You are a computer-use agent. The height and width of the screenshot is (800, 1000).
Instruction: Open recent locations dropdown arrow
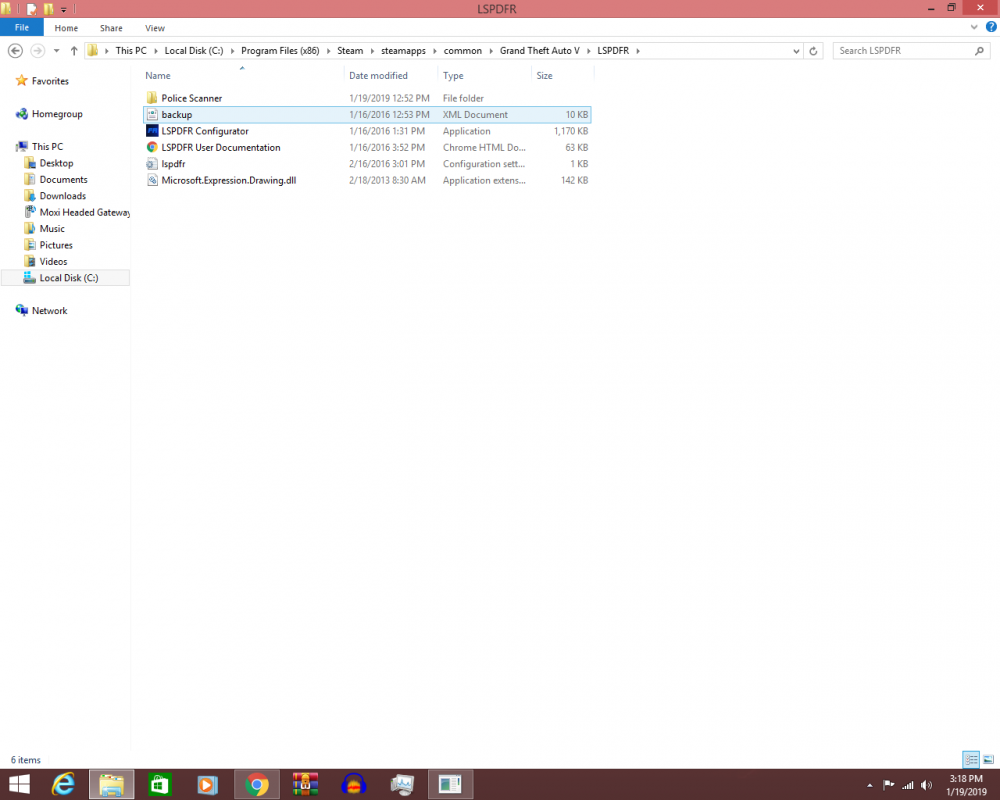(56, 51)
